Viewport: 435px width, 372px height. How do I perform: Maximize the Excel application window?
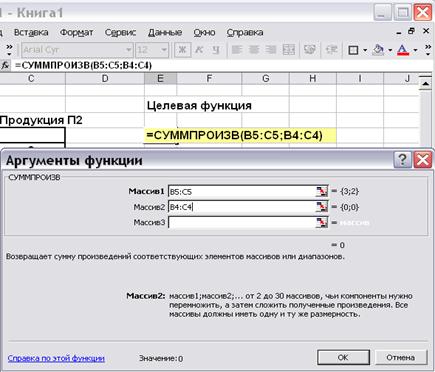point(402,13)
